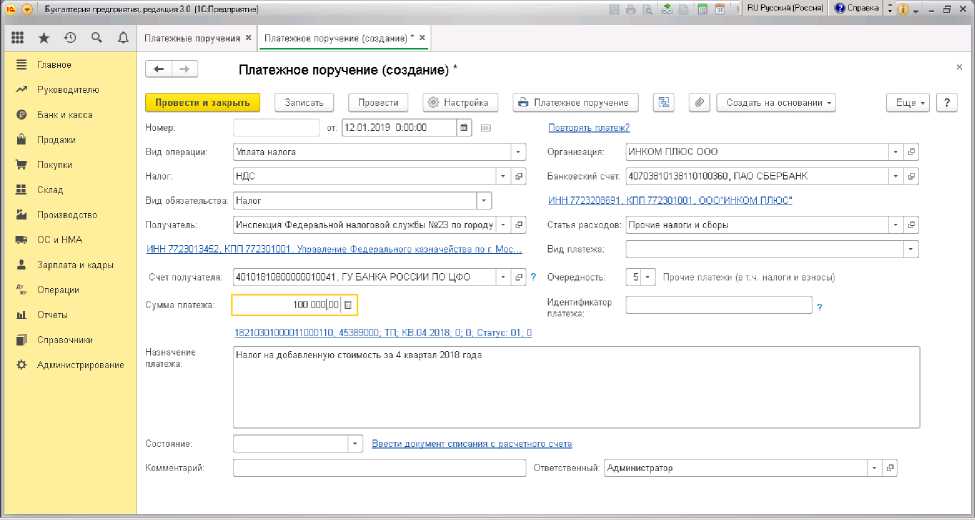The image size is (975, 520).
Task: Click the search magnifier icon
Action: 96,39
